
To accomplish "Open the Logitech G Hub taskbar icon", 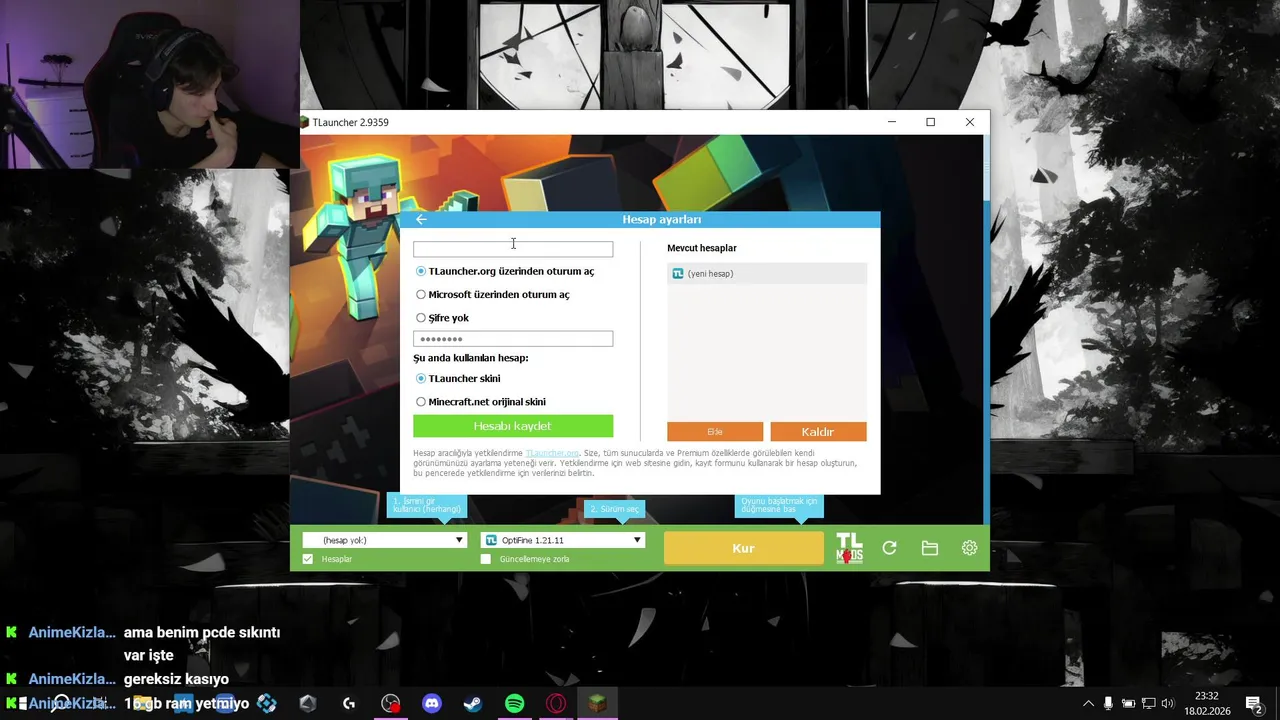I will click(x=349, y=704).
